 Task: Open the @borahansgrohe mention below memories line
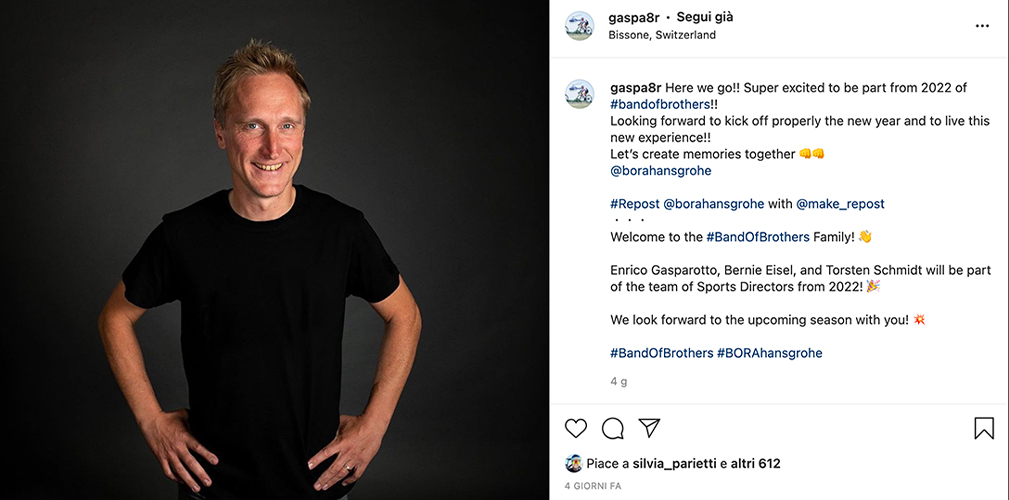pyautogui.click(x=661, y=171)
